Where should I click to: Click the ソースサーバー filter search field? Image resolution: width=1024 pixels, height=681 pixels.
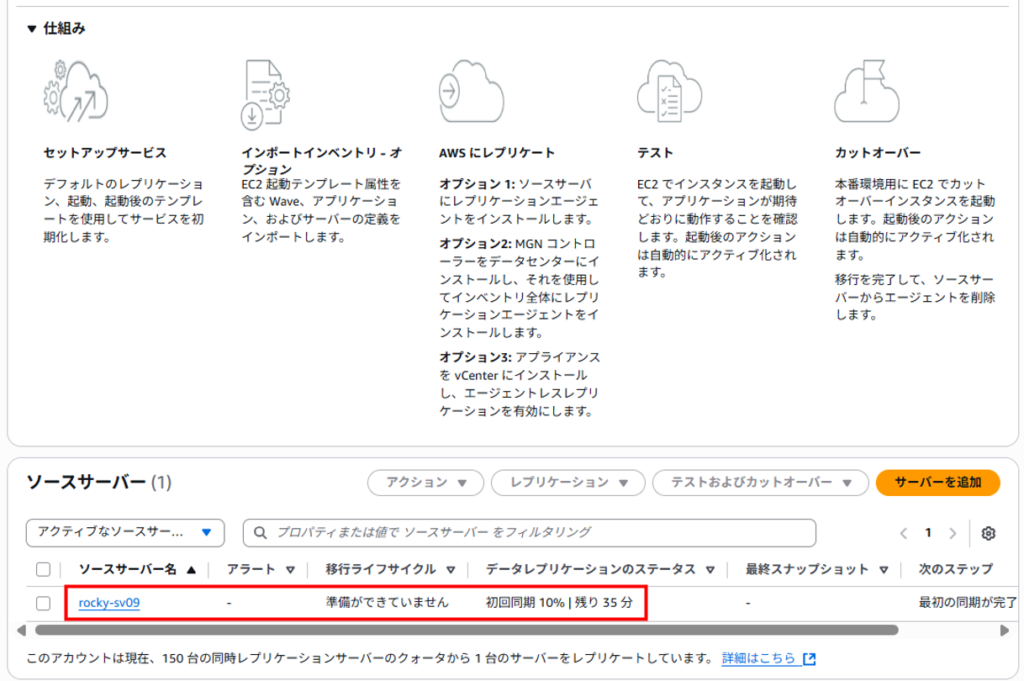(530, 533)
